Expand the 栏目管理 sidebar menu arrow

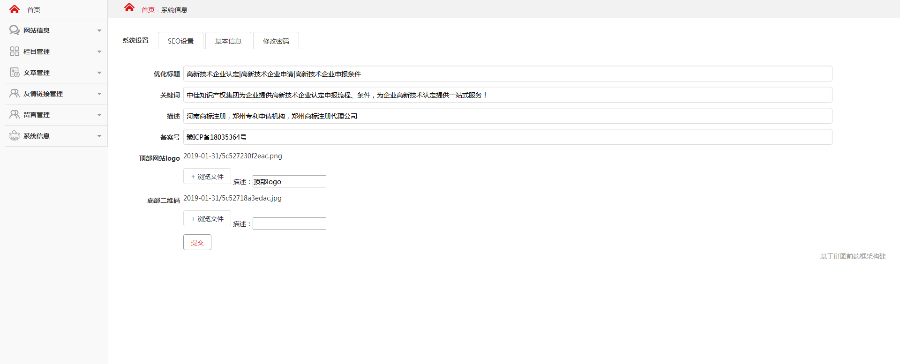99,52
